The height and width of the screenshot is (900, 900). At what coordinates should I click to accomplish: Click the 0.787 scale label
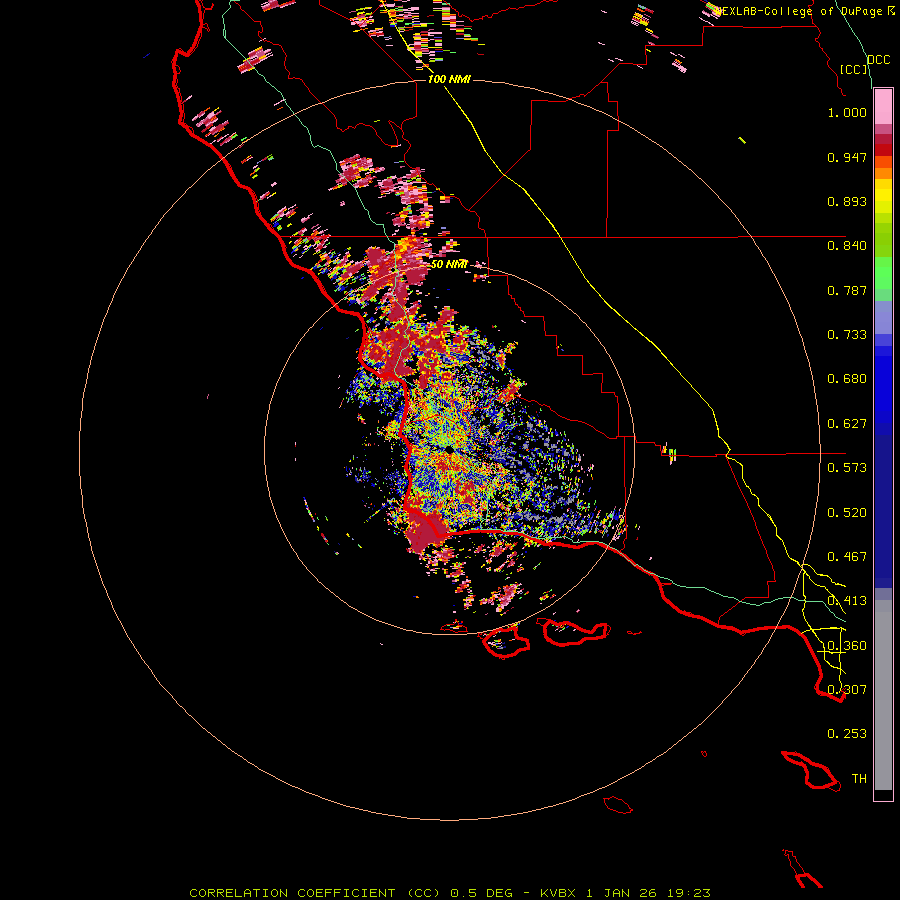[x=847, y=290]
